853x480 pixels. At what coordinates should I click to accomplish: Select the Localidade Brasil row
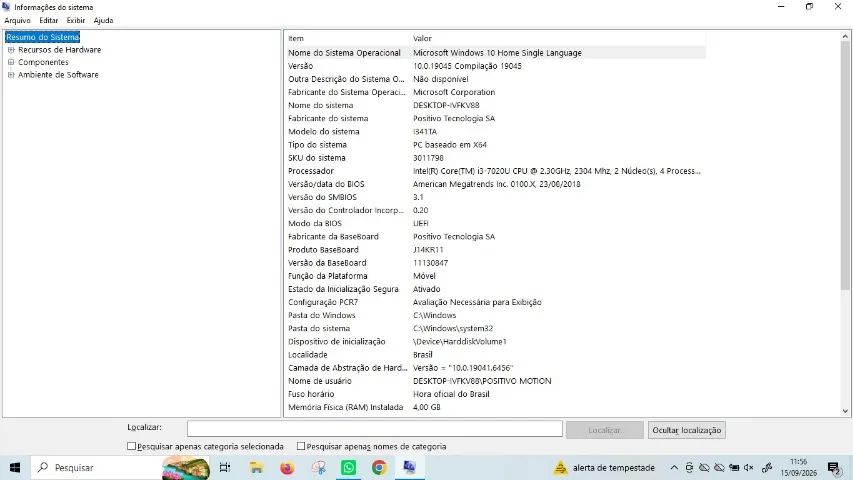tap(495, 355)
